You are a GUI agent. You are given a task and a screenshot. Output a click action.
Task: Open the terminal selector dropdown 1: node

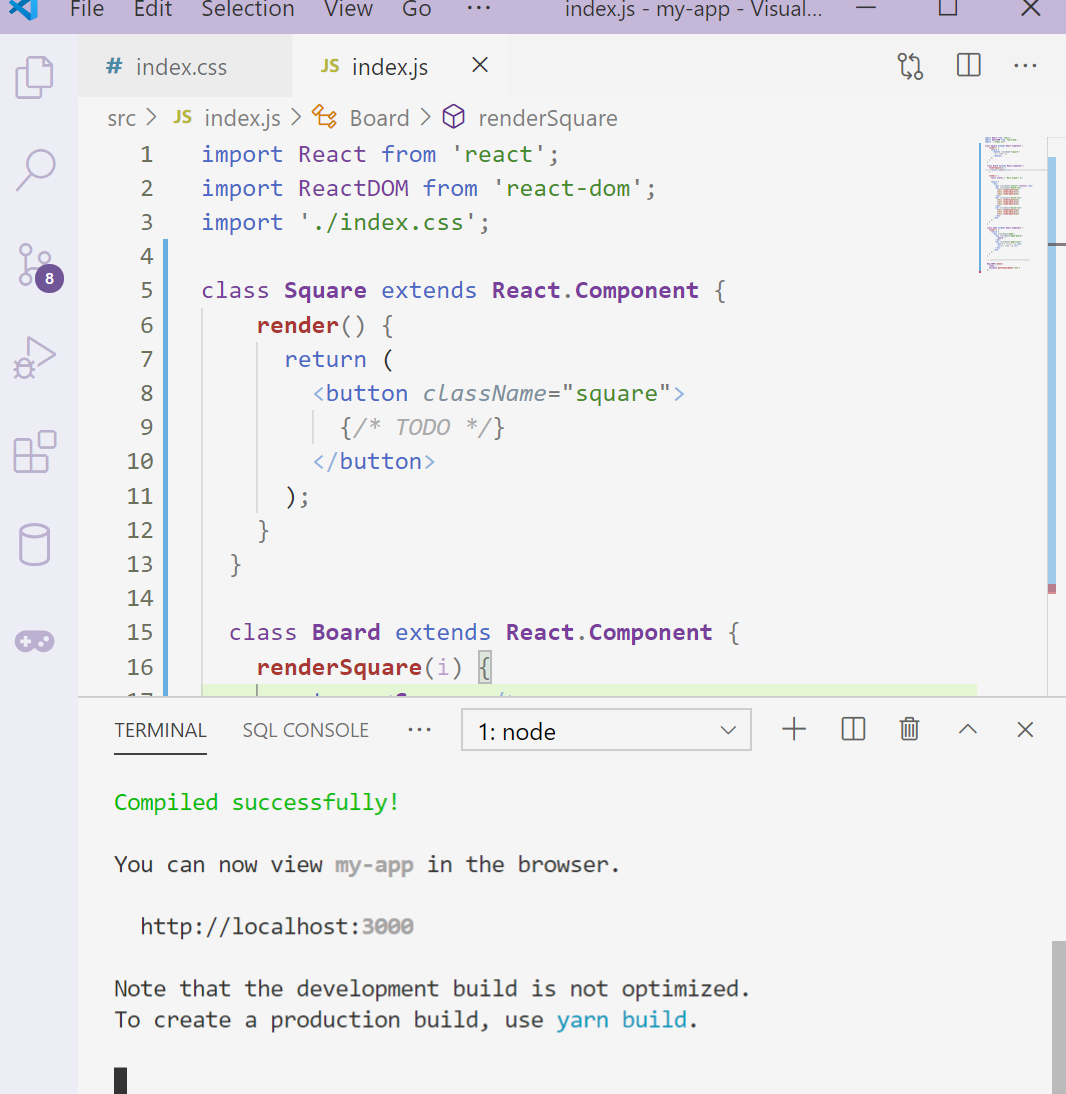click(x=606, y=730)
